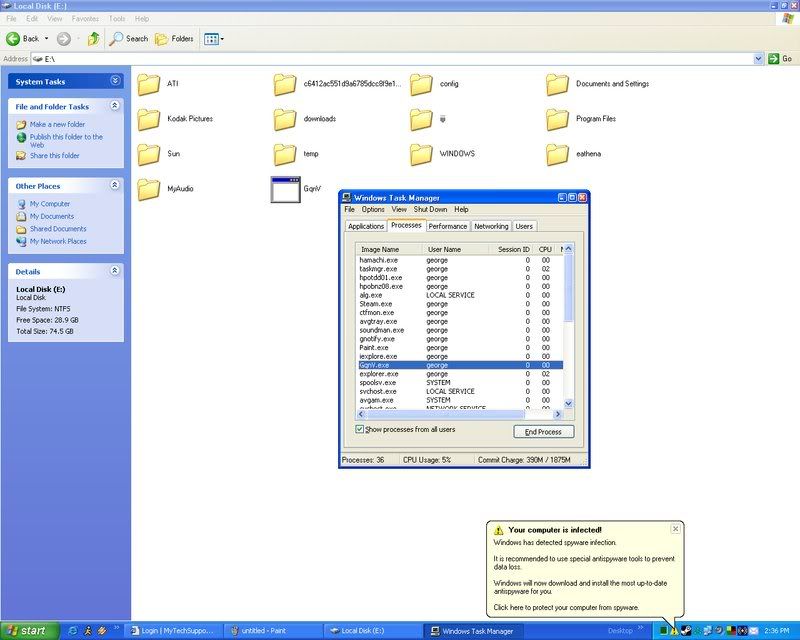The image size is (800, 640).
Task: Collapse the System Tasks panel
Action: coord(115,81)
